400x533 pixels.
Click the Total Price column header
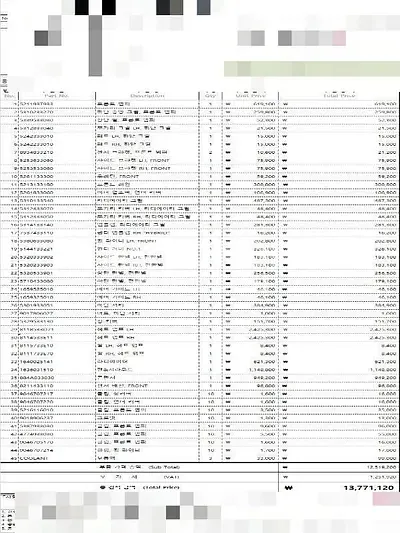339,96
